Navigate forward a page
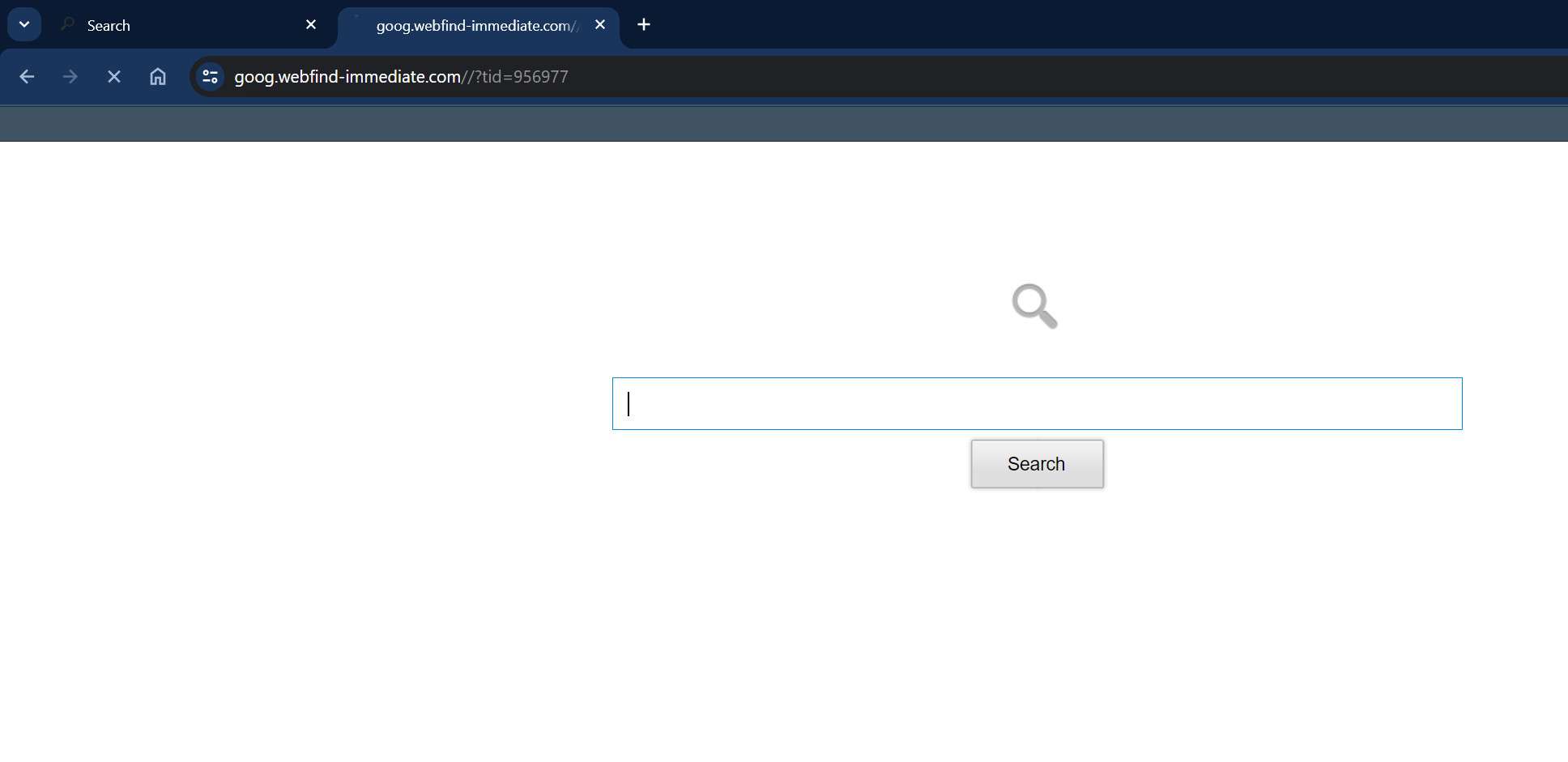 (x=70, y=76)
